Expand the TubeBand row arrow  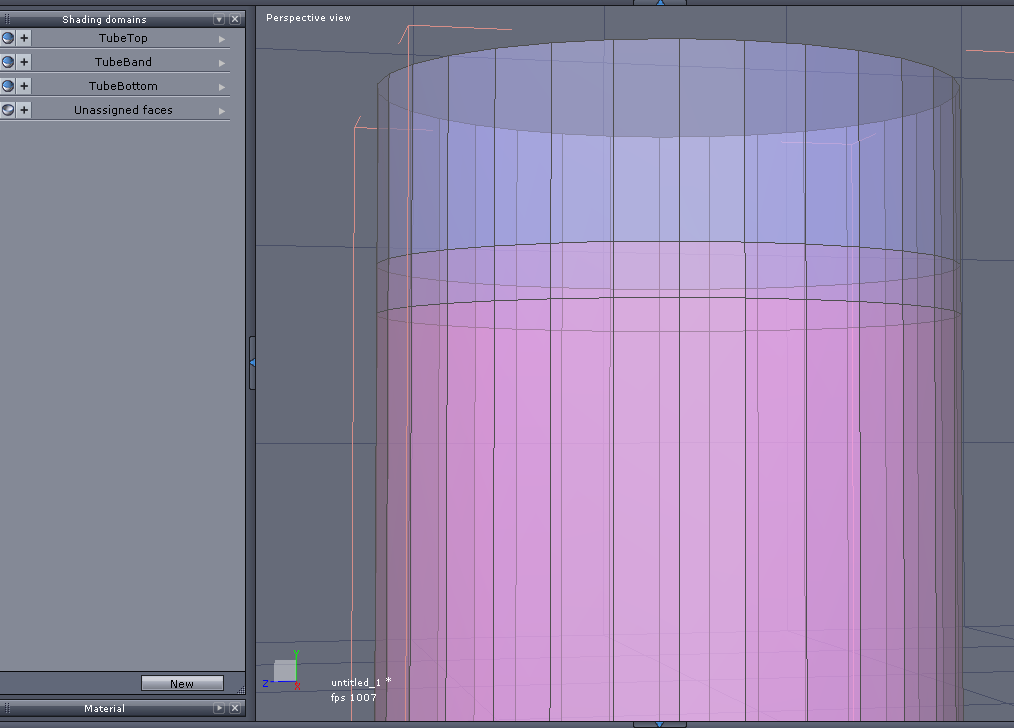coord(222,63)
